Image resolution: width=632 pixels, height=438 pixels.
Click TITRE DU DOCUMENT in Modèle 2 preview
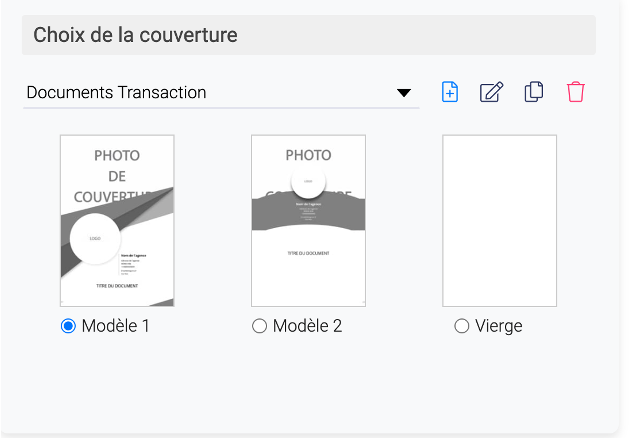click(308, 253)
